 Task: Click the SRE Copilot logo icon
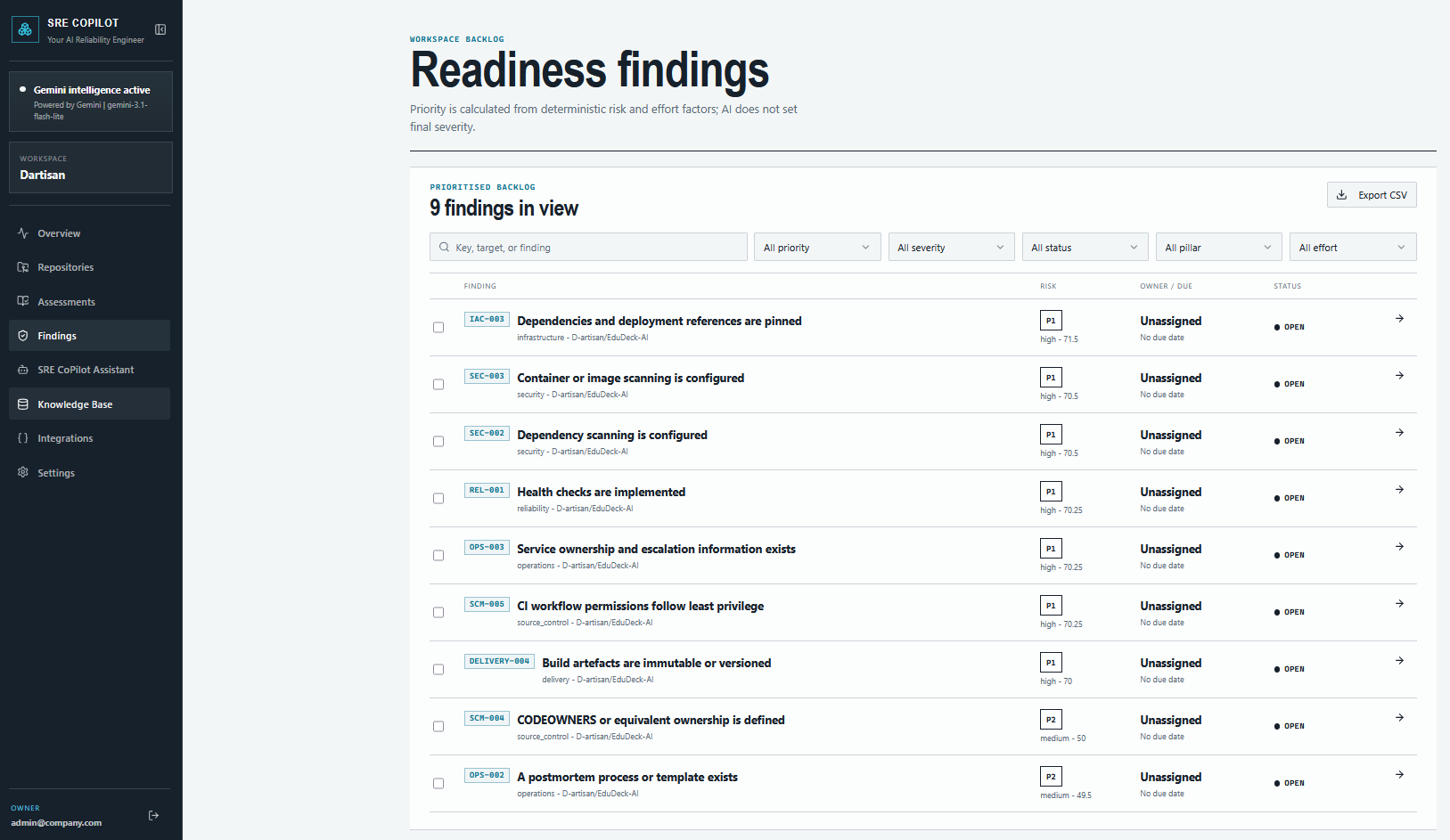(x=25, y=29)
